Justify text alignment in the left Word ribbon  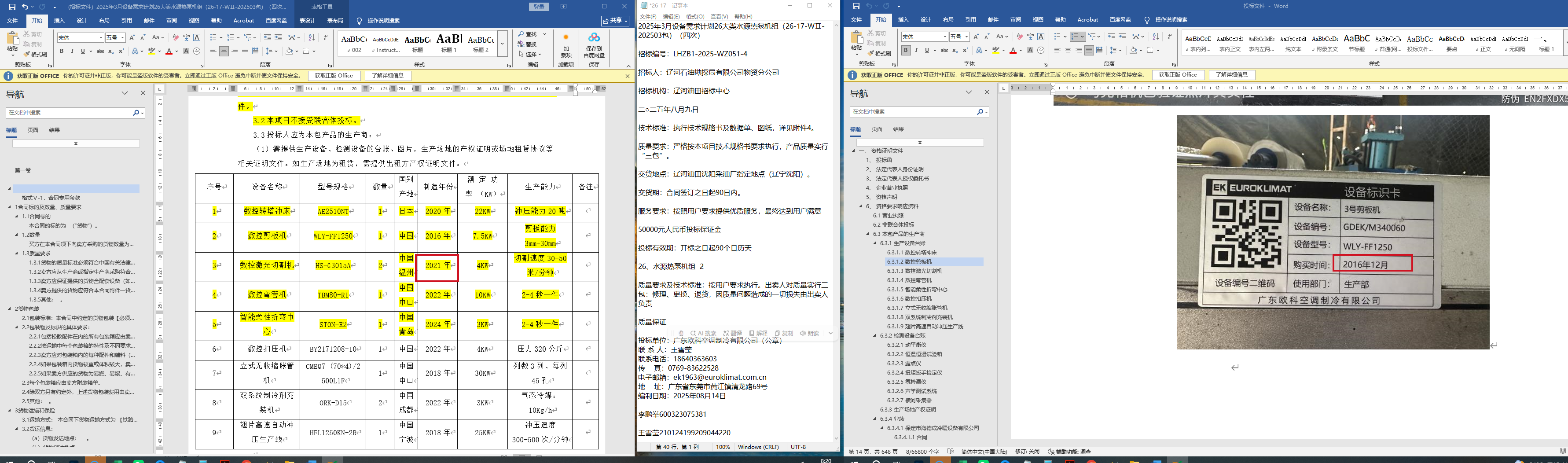[x=245, y=51]
